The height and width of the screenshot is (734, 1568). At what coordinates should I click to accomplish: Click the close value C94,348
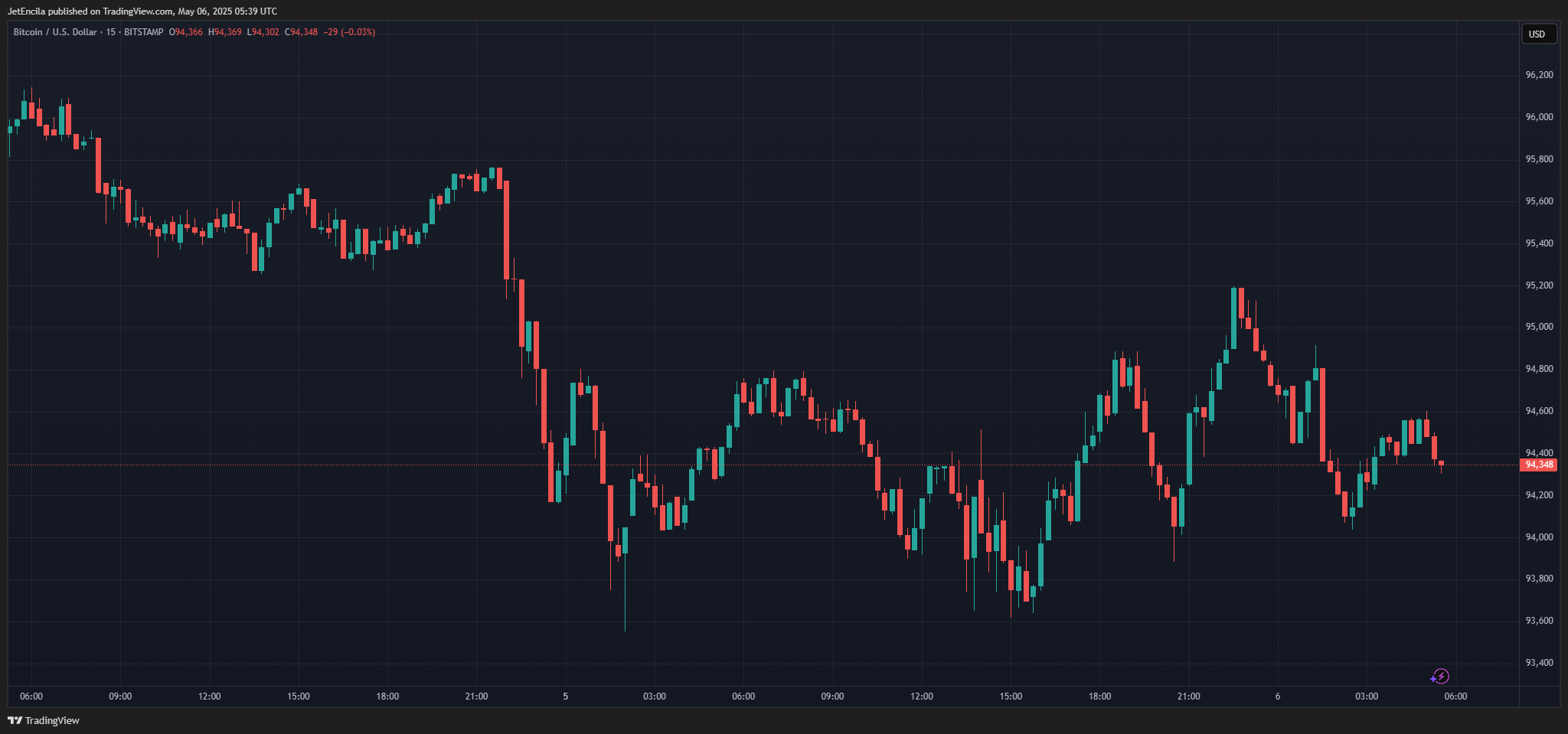pos(302,32)
